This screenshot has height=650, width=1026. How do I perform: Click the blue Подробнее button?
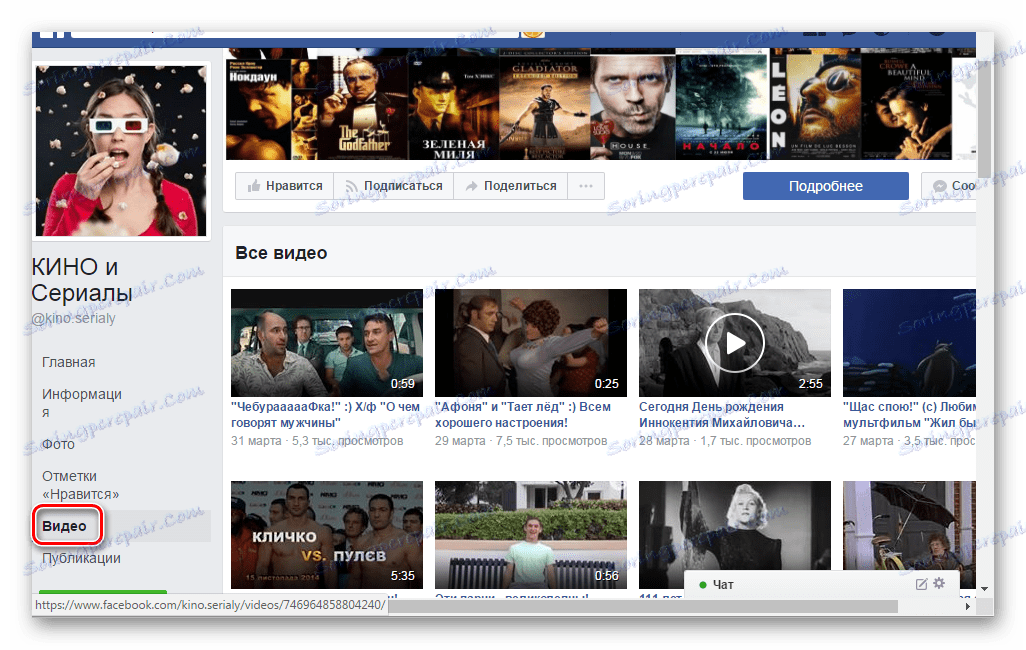(x=825, y=186)
